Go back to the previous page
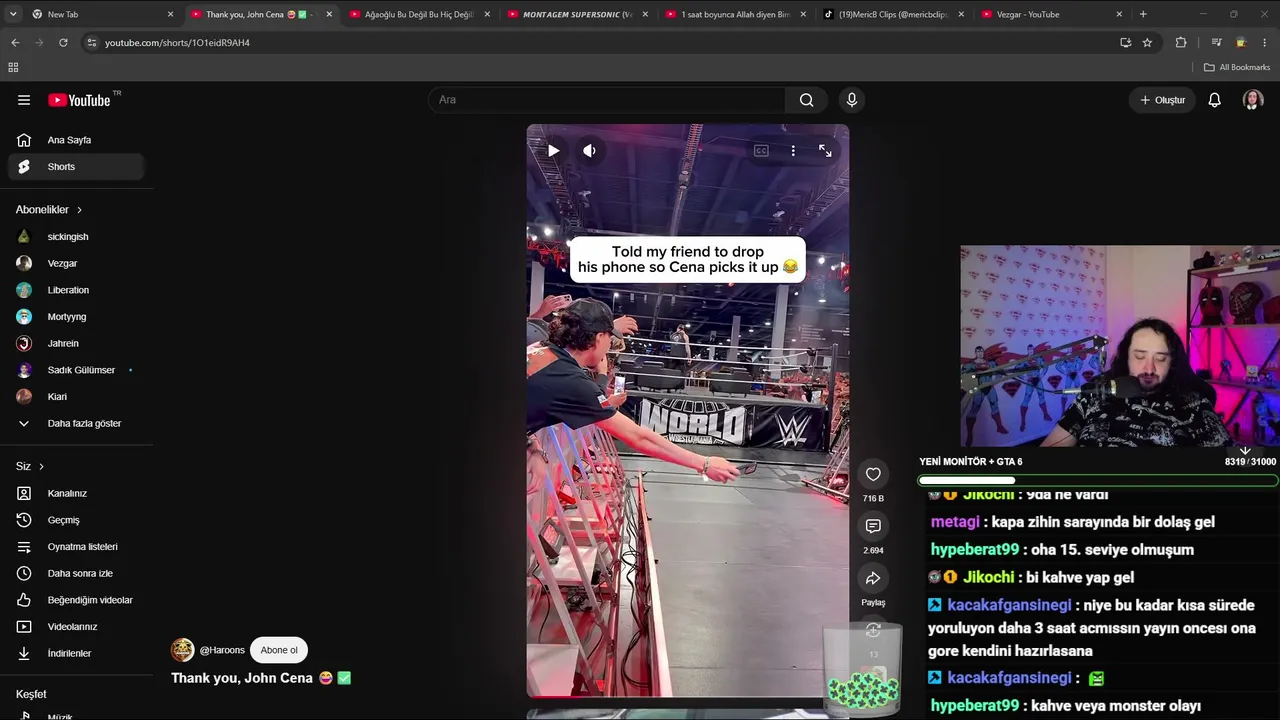Image resolution: width=1280 pixels, height=720 pixels. click(x=15, y=43)
